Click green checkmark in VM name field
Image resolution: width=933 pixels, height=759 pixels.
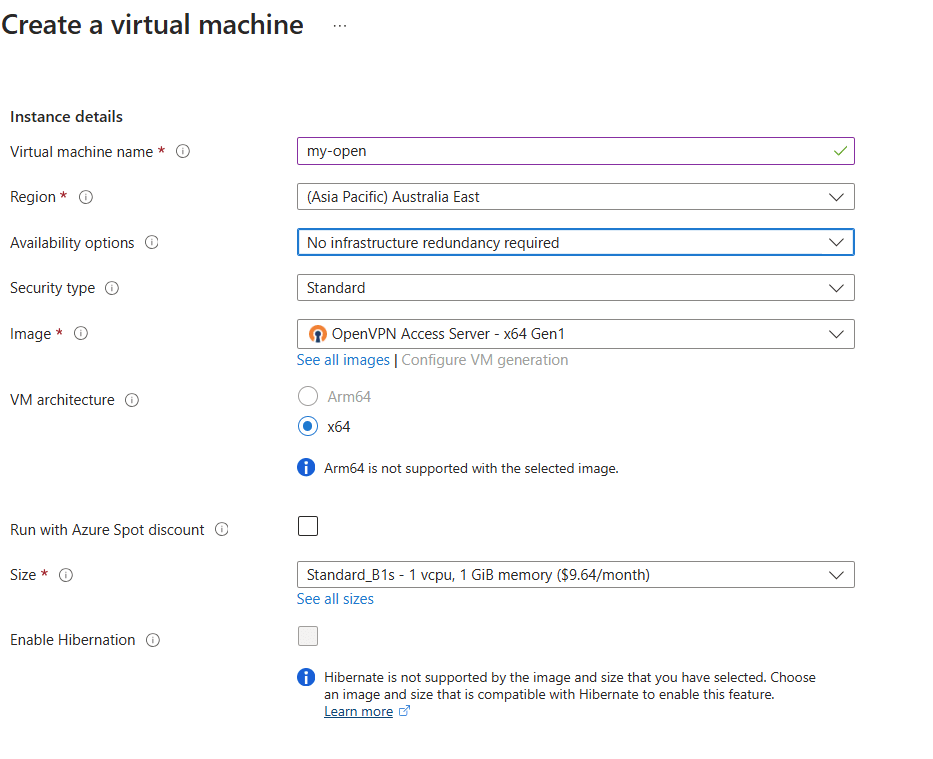[840, 151]
